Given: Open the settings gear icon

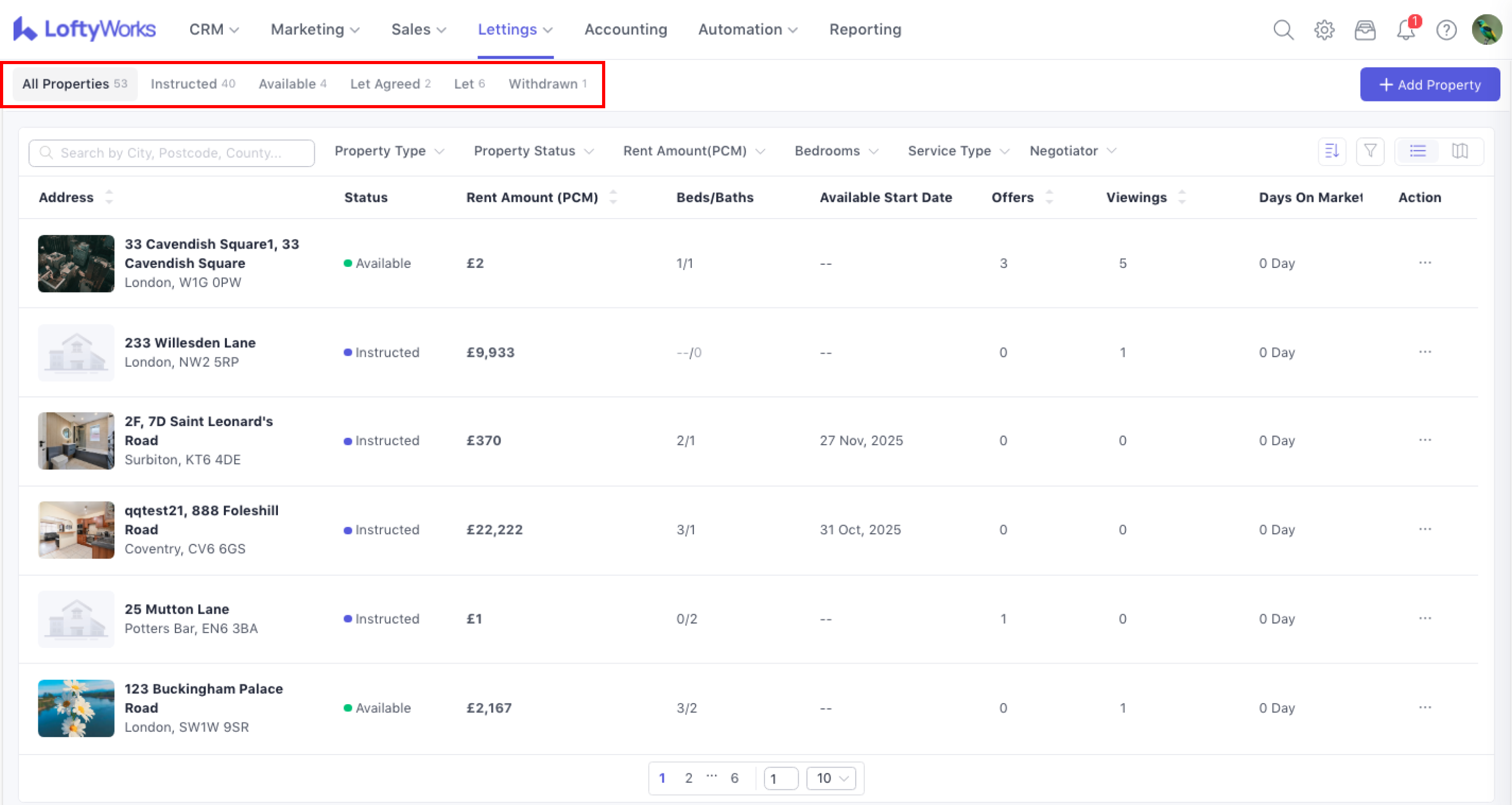Looking at the screenshot, I should click(1324, 29).
